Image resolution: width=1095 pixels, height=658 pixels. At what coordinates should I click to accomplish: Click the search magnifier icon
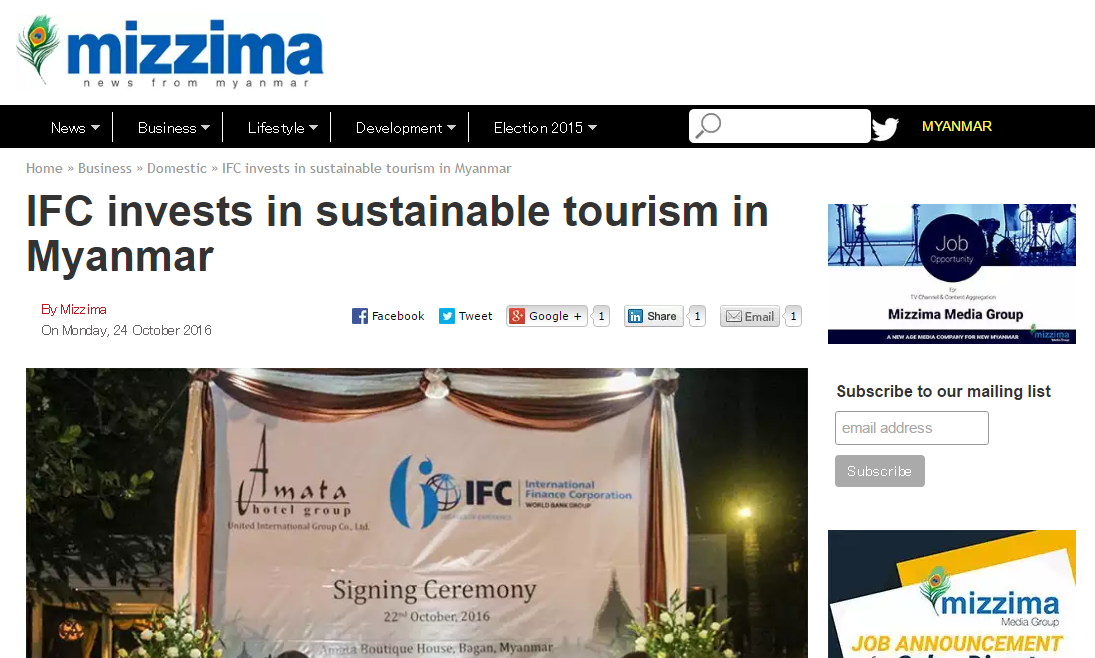click(708, 126)
